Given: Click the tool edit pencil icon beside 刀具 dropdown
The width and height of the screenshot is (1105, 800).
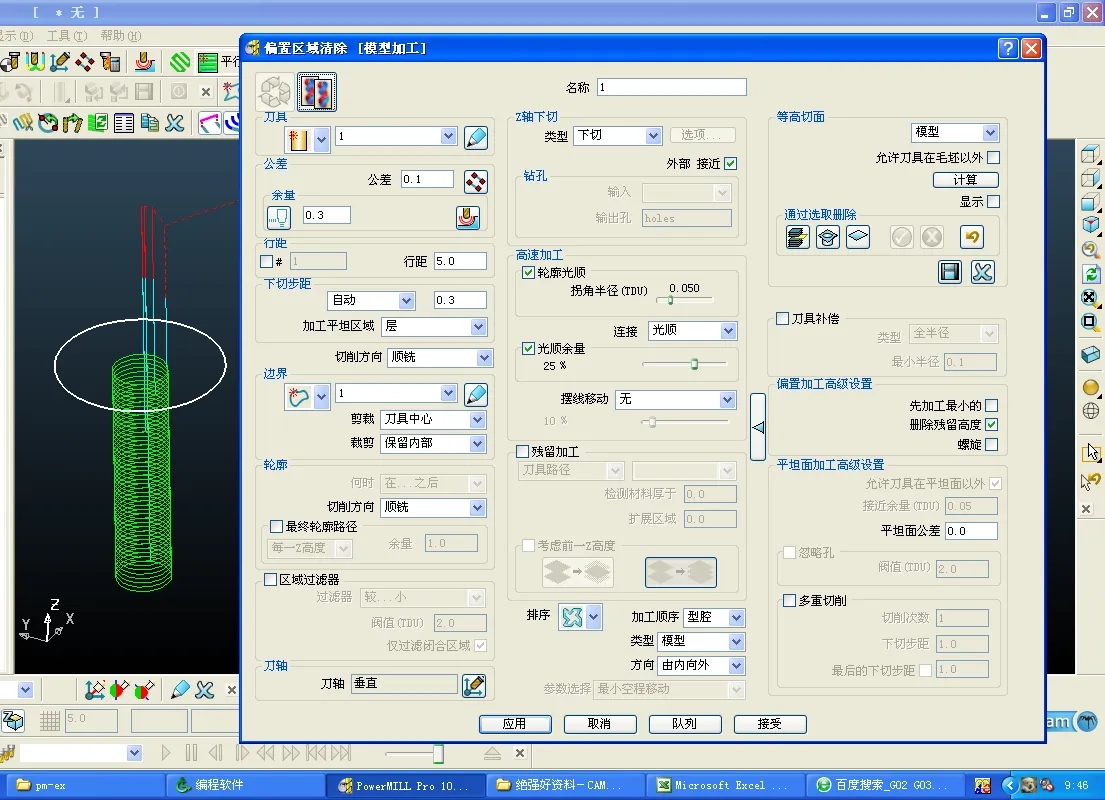Looking at the screenshot, I should (475, 137).
